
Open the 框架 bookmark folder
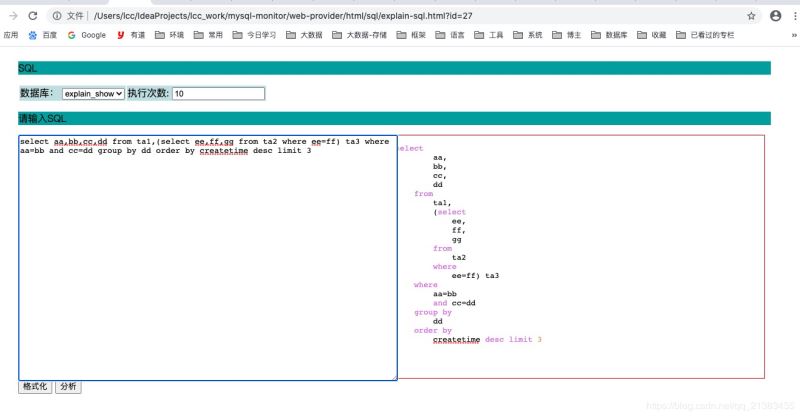[410, 35]
